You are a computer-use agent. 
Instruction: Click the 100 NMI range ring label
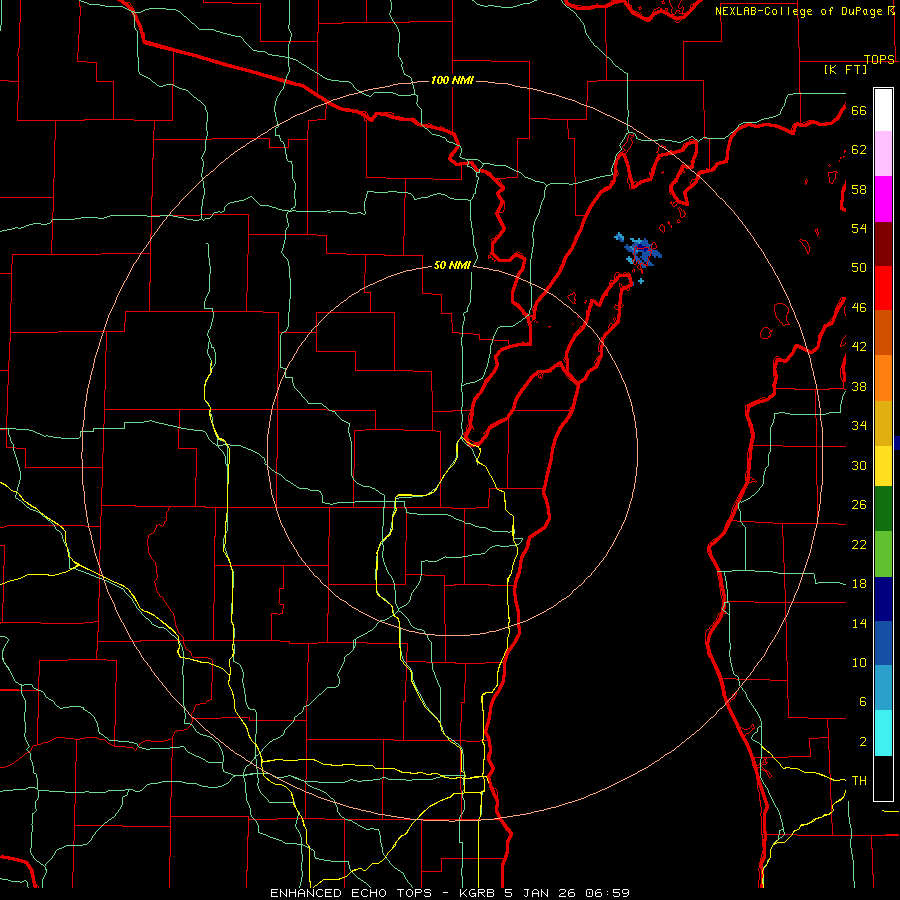(x=452, y=80)
